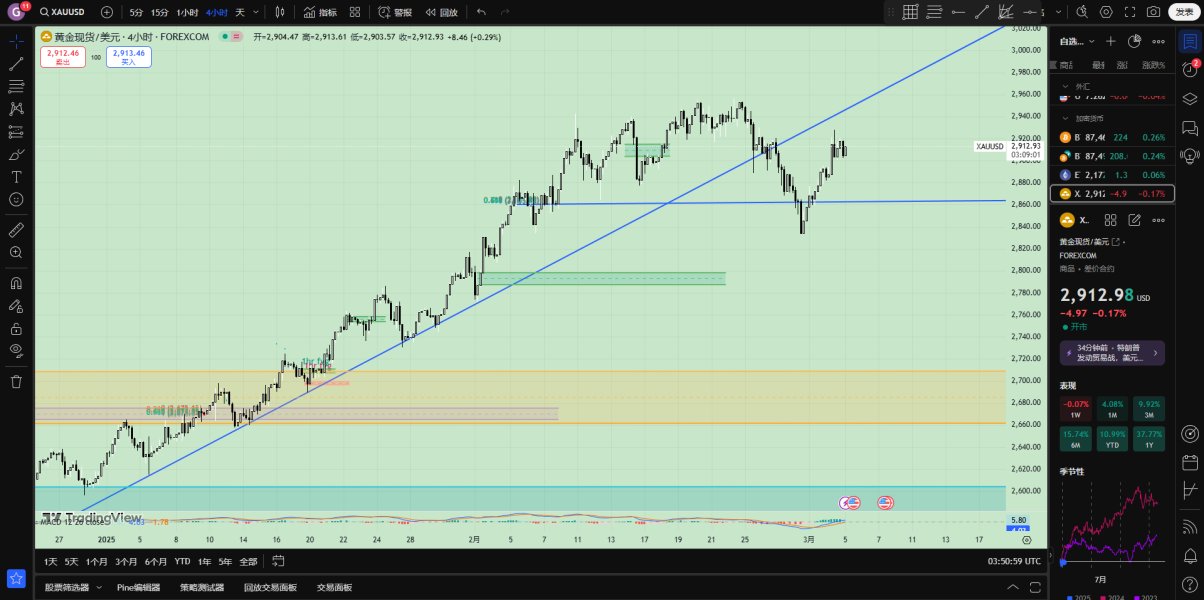Open the candlestick chart style picker

279,12
